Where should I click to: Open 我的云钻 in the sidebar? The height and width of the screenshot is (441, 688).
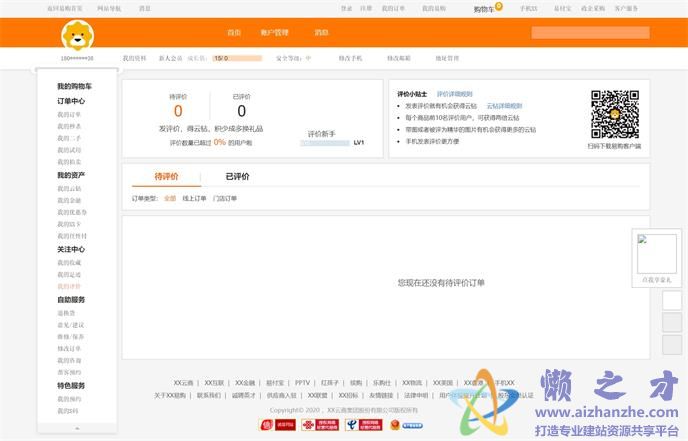click(69, 189)
